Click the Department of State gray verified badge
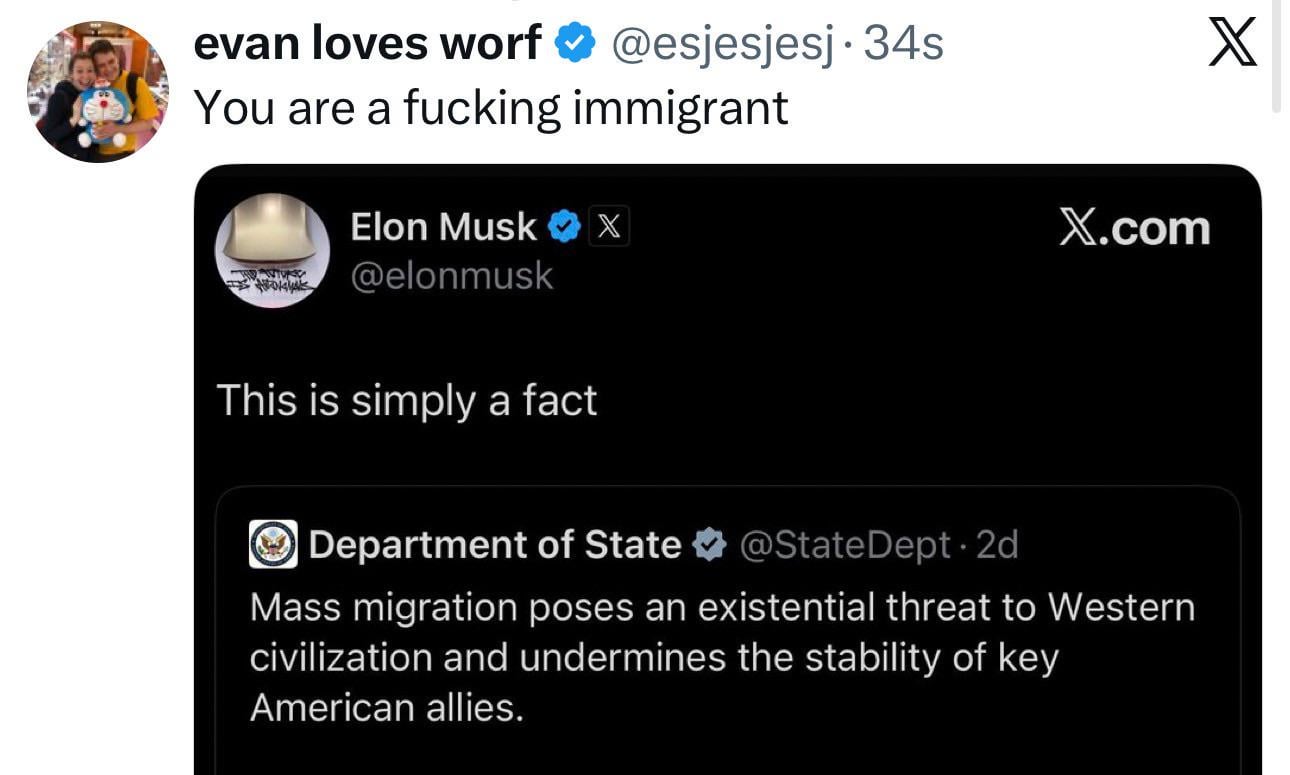The height and width of the screenshot is (775, 1290). point(709,545)
